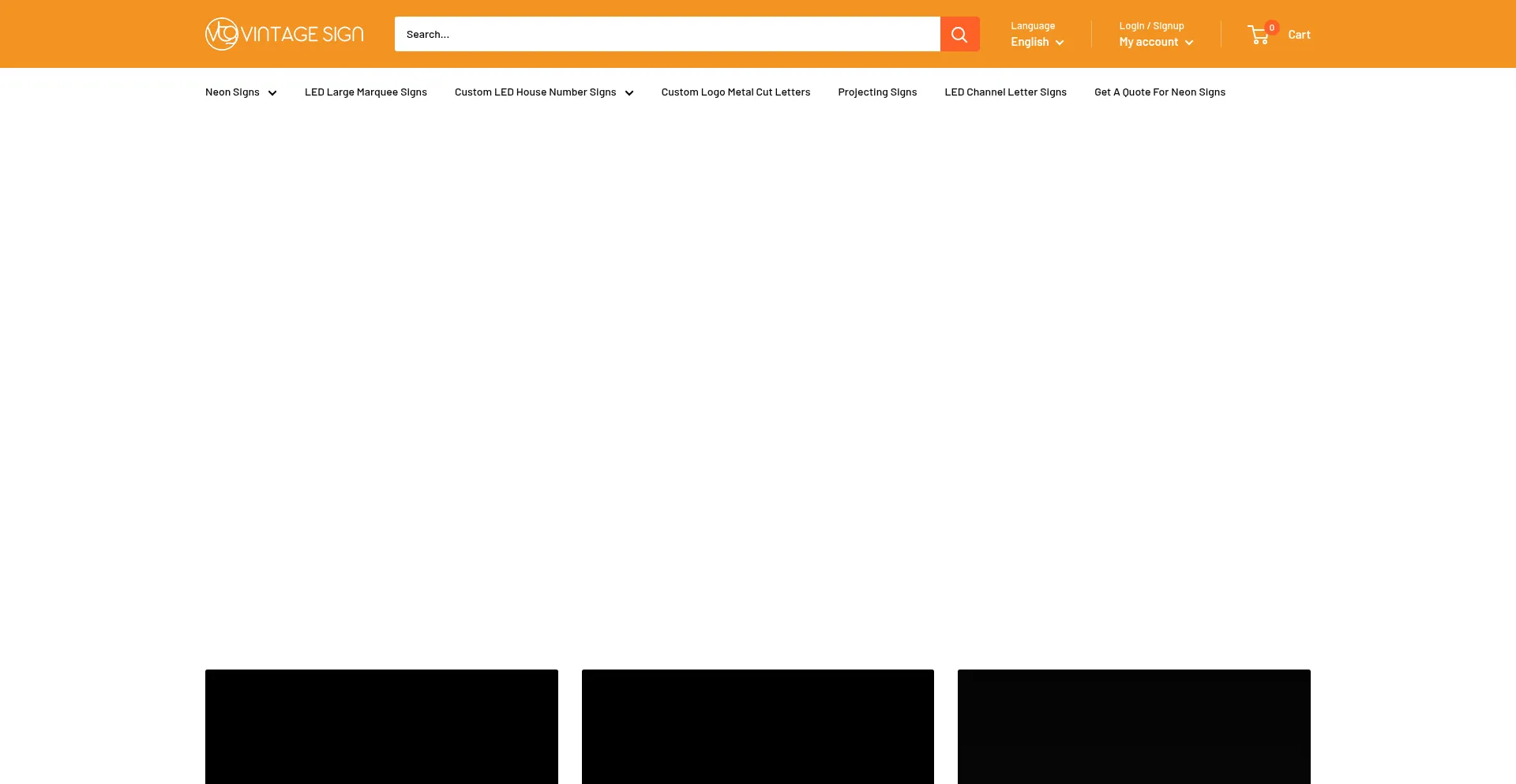Click the third black product thumbnail
The image size is (1516, 784).
coord(1134,726)
